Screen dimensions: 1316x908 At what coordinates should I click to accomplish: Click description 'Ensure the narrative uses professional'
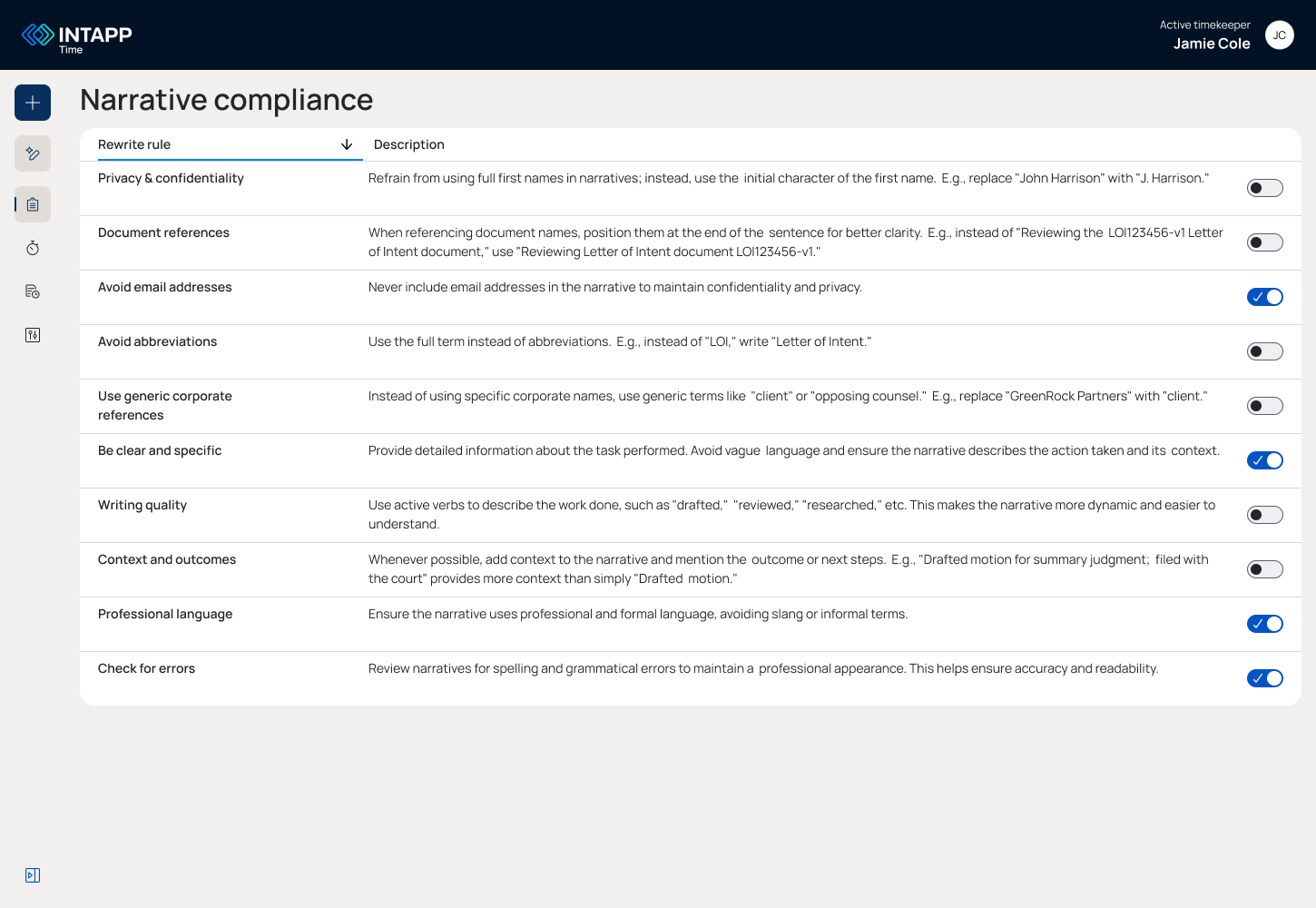[638, 614]
